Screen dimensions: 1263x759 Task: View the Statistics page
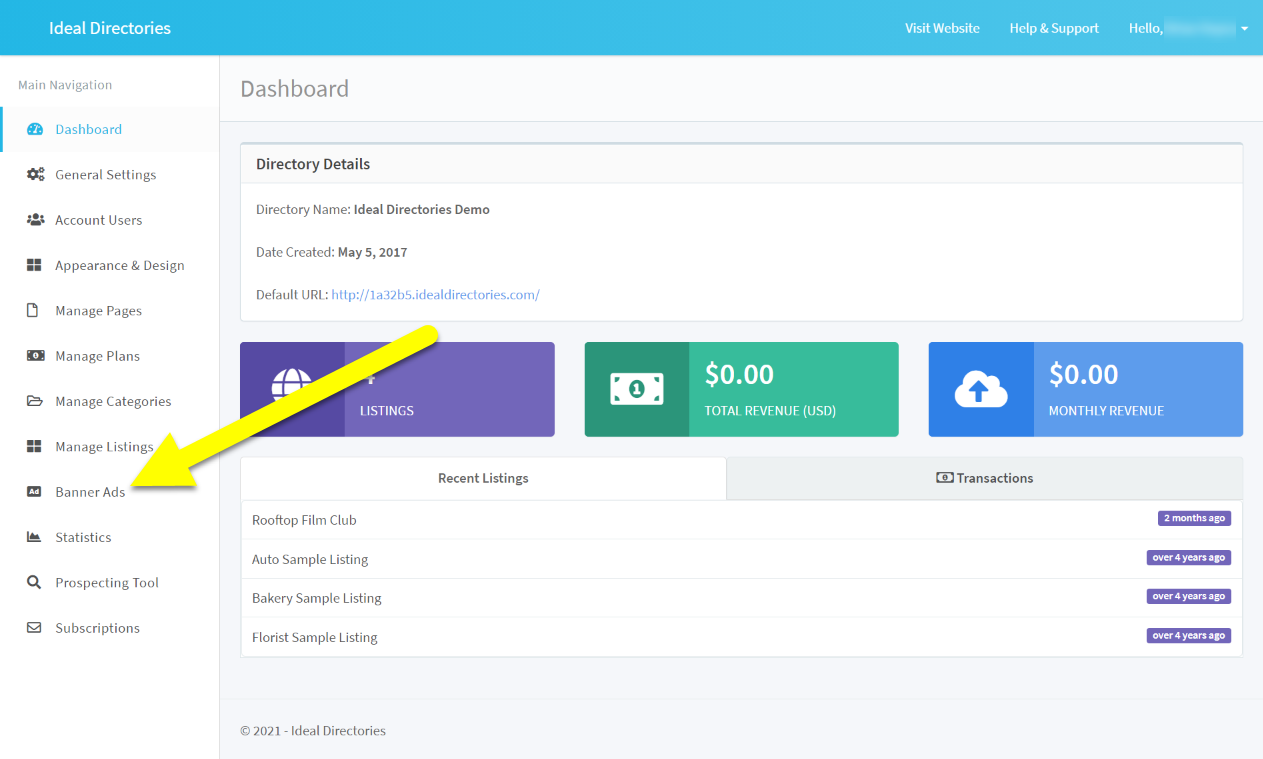(x=110, y=537)
